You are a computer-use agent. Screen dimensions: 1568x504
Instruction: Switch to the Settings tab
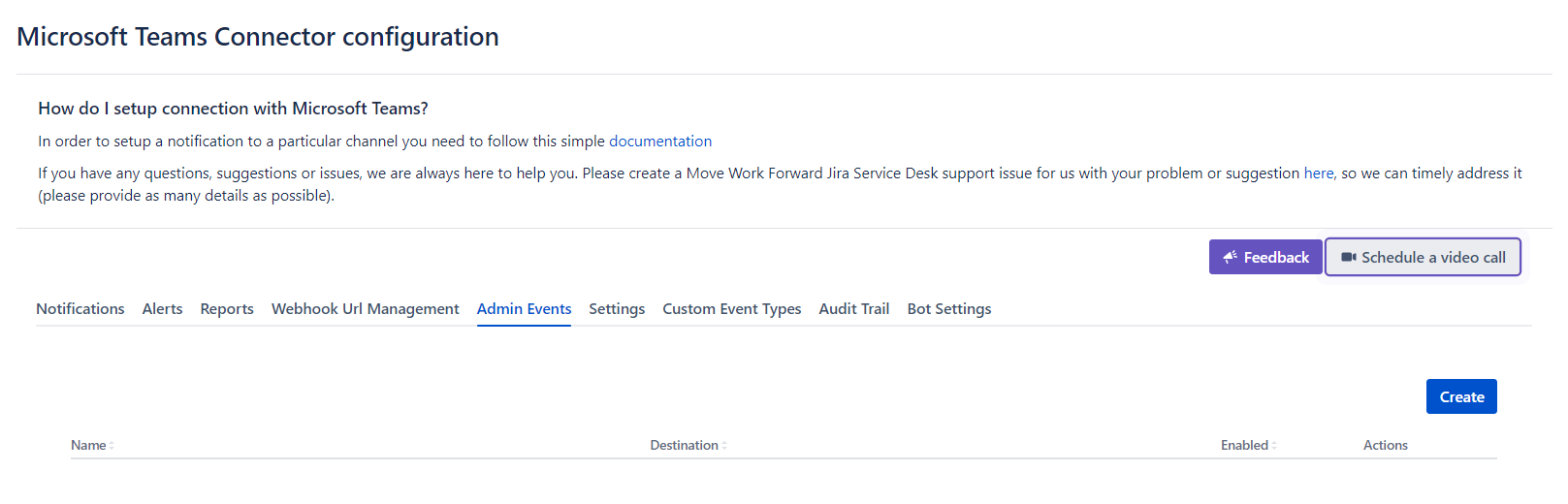pyautogui.click(x=617, y=309)
